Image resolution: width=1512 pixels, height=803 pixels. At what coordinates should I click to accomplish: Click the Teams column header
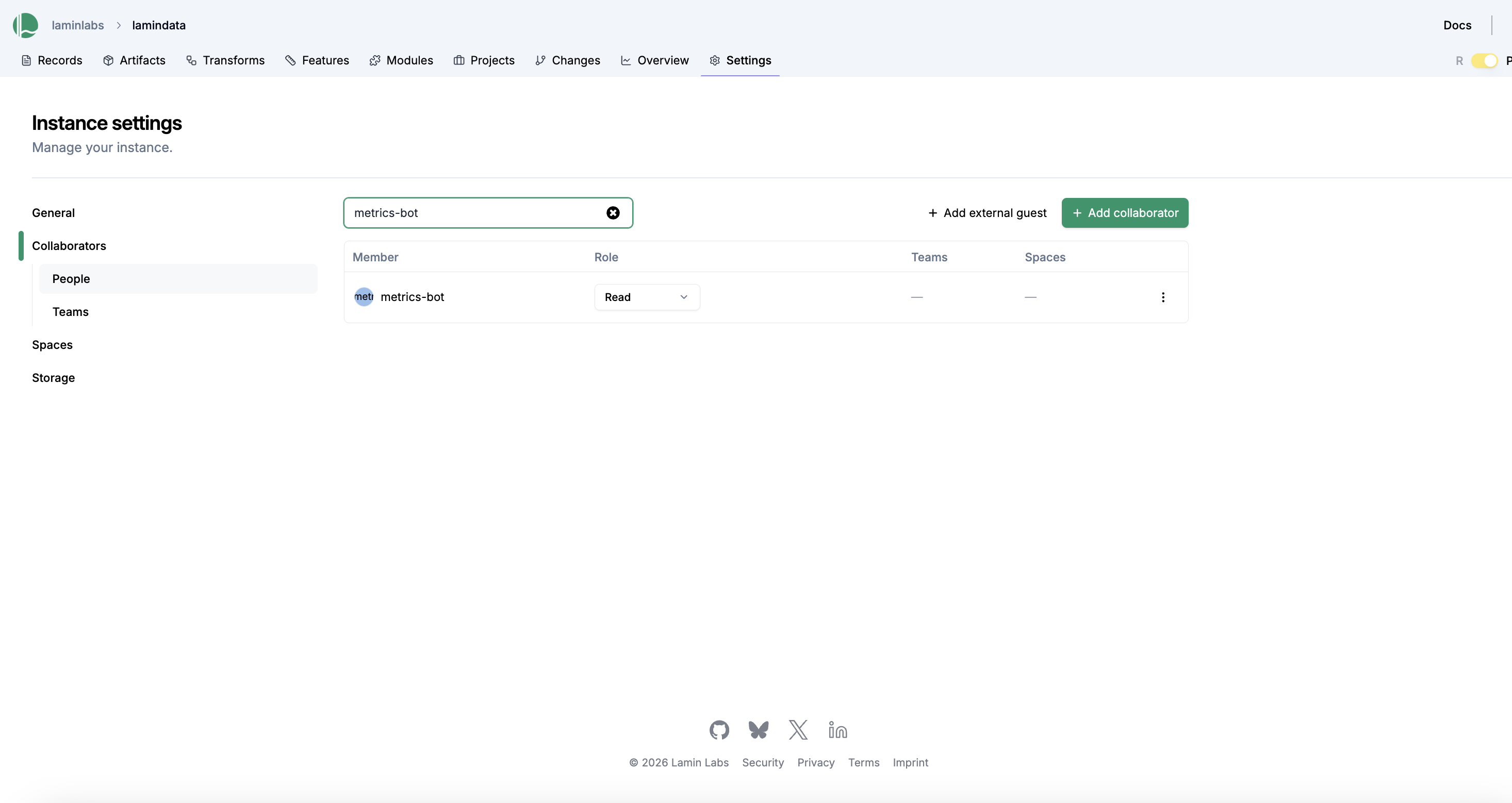[x=929, y=257]
